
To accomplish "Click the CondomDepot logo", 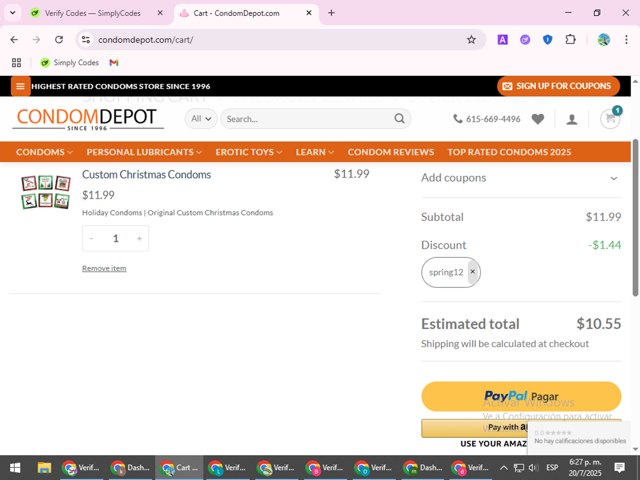I will coord(87,119).
